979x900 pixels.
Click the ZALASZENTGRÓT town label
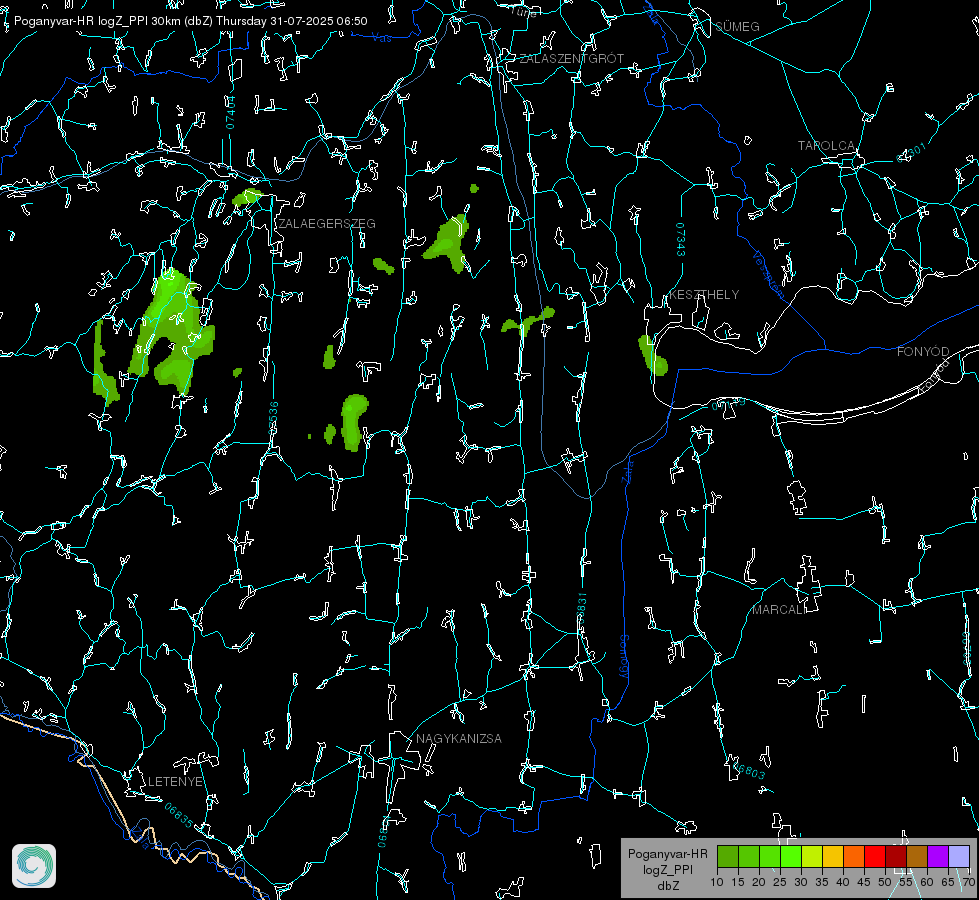coord(571,58)
